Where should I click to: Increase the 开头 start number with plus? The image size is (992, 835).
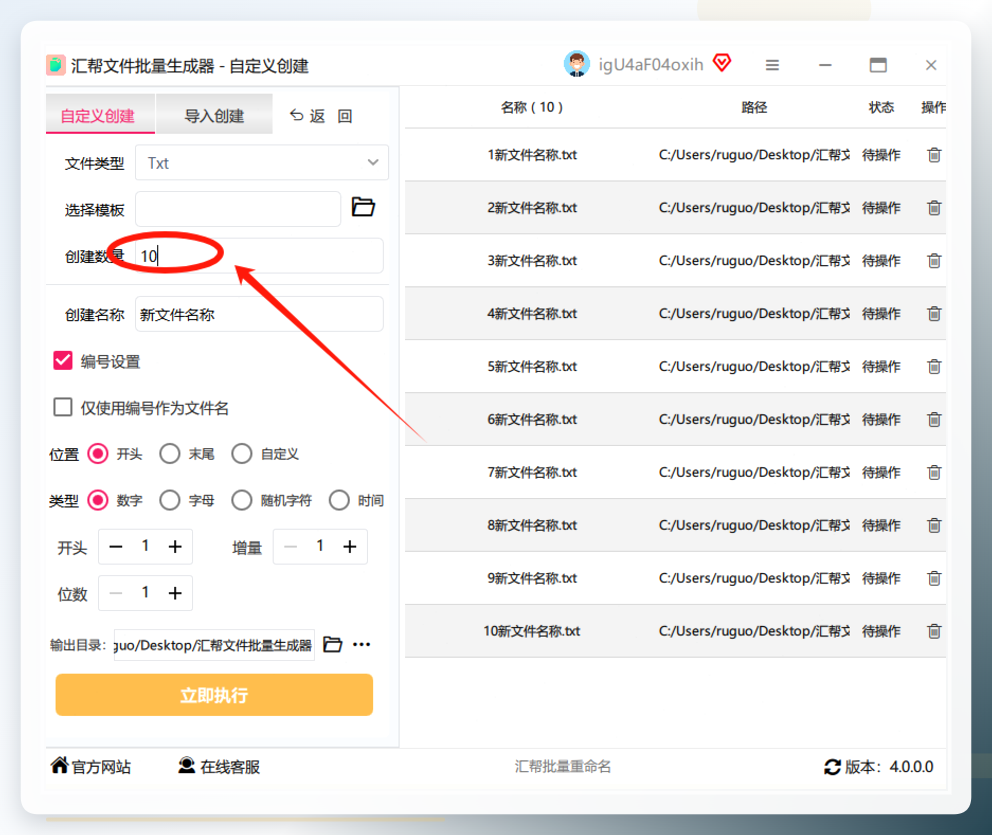tap(175, 547)
